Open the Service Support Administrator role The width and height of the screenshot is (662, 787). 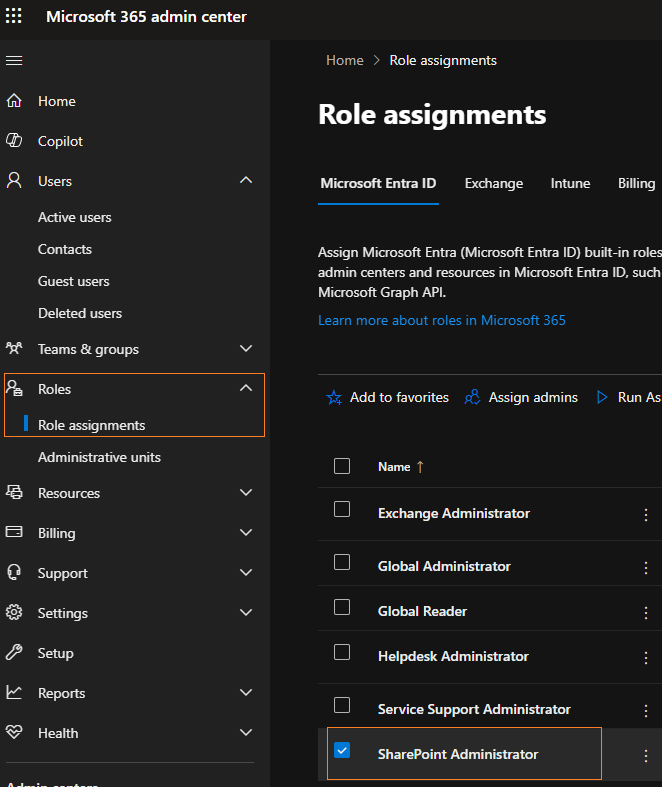click(x=474, y=709)
